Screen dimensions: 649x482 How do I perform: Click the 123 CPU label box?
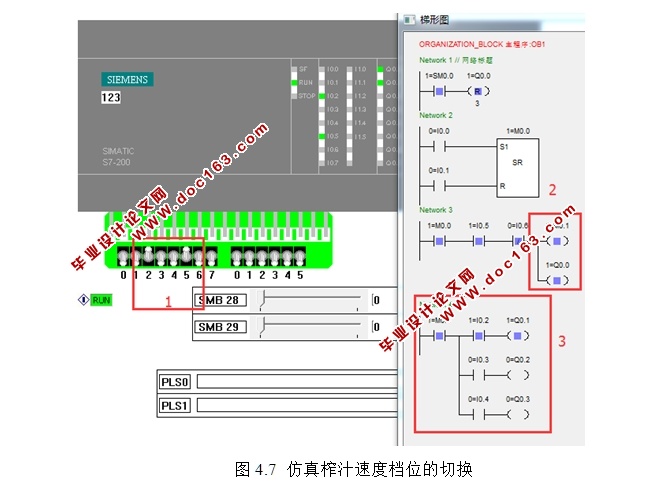pyautogui.click(x=111, y=98)
